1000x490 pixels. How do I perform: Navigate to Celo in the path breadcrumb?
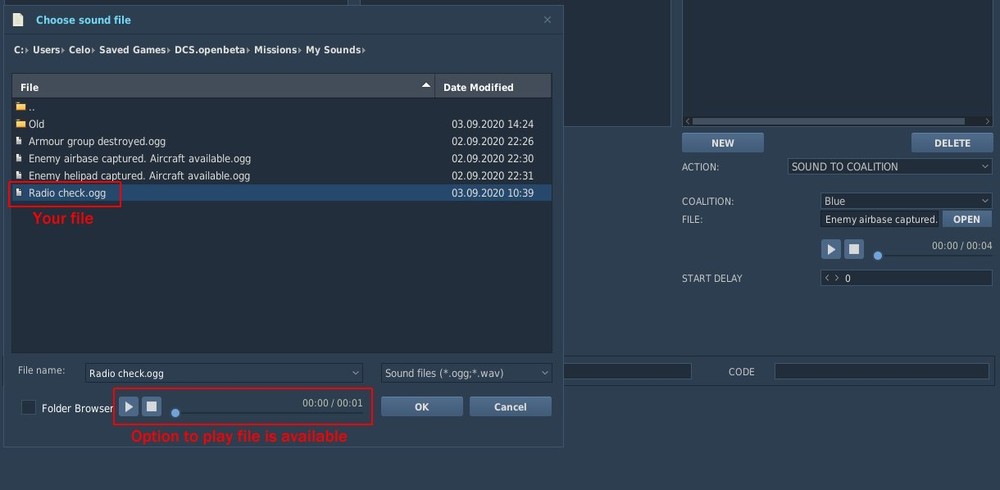click(x=79, y=50)
